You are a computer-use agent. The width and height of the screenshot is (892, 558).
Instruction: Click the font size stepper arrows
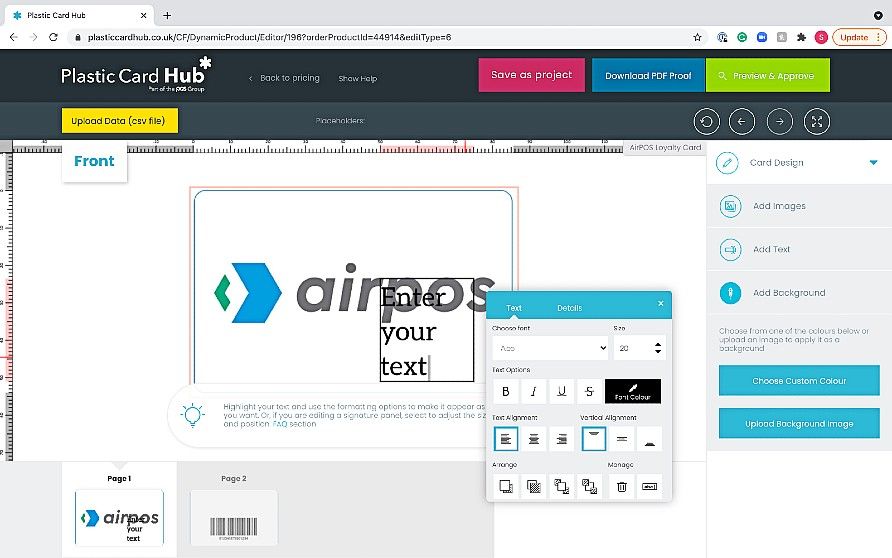point(658,348)
